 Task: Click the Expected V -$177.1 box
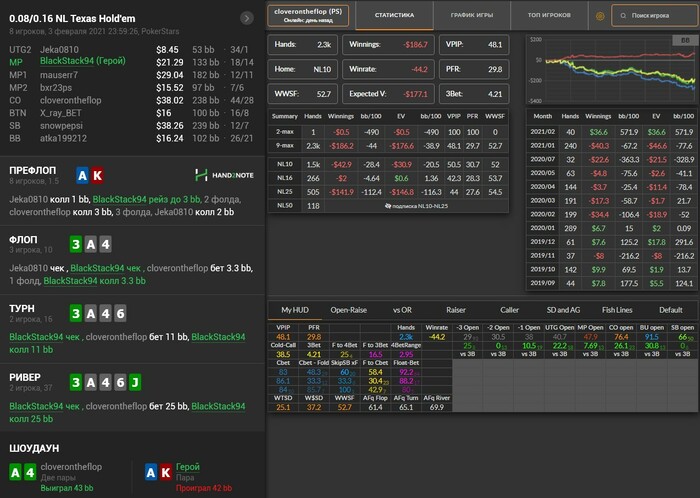point(388,94)
